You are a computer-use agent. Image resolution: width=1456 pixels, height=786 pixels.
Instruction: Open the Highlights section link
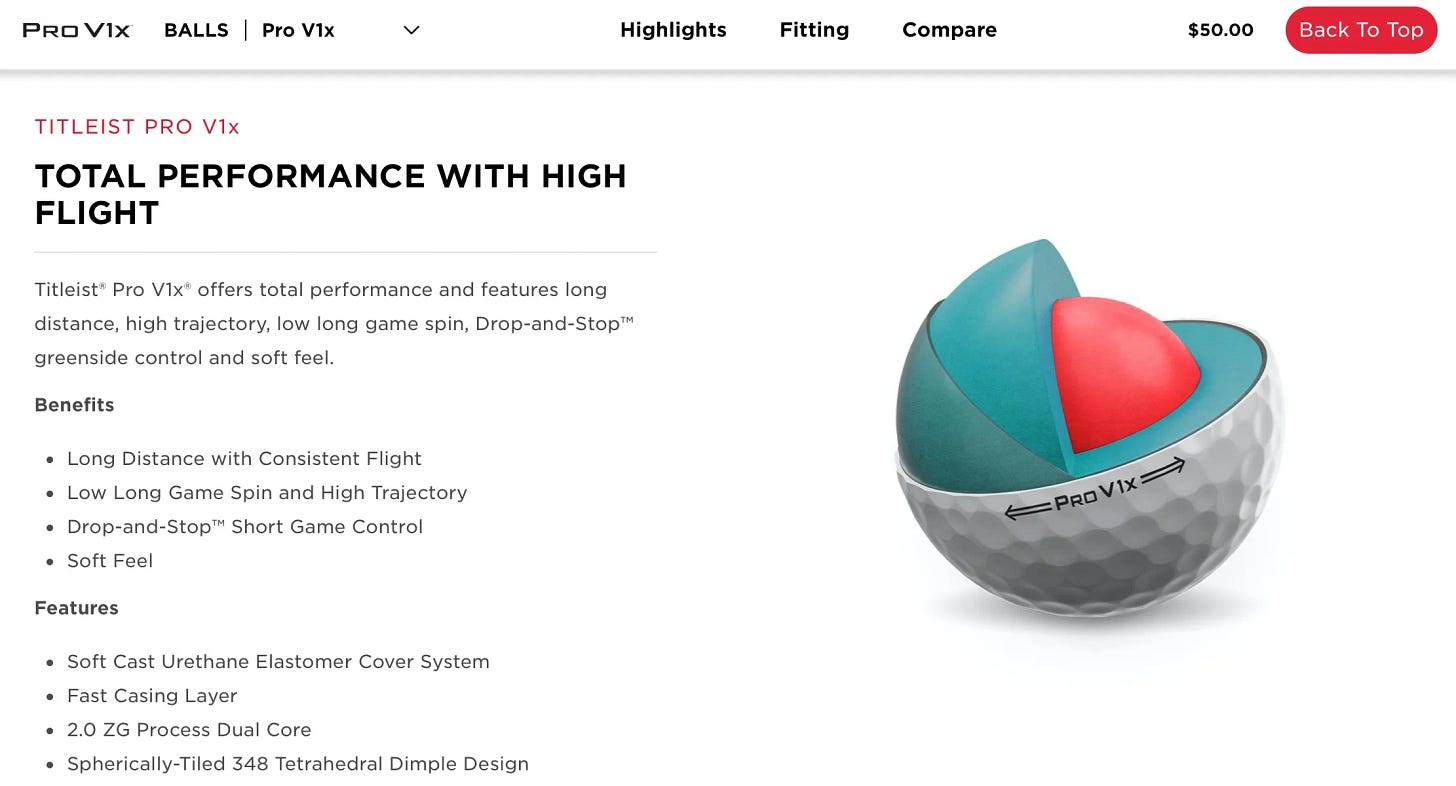[x=673, y=30]
